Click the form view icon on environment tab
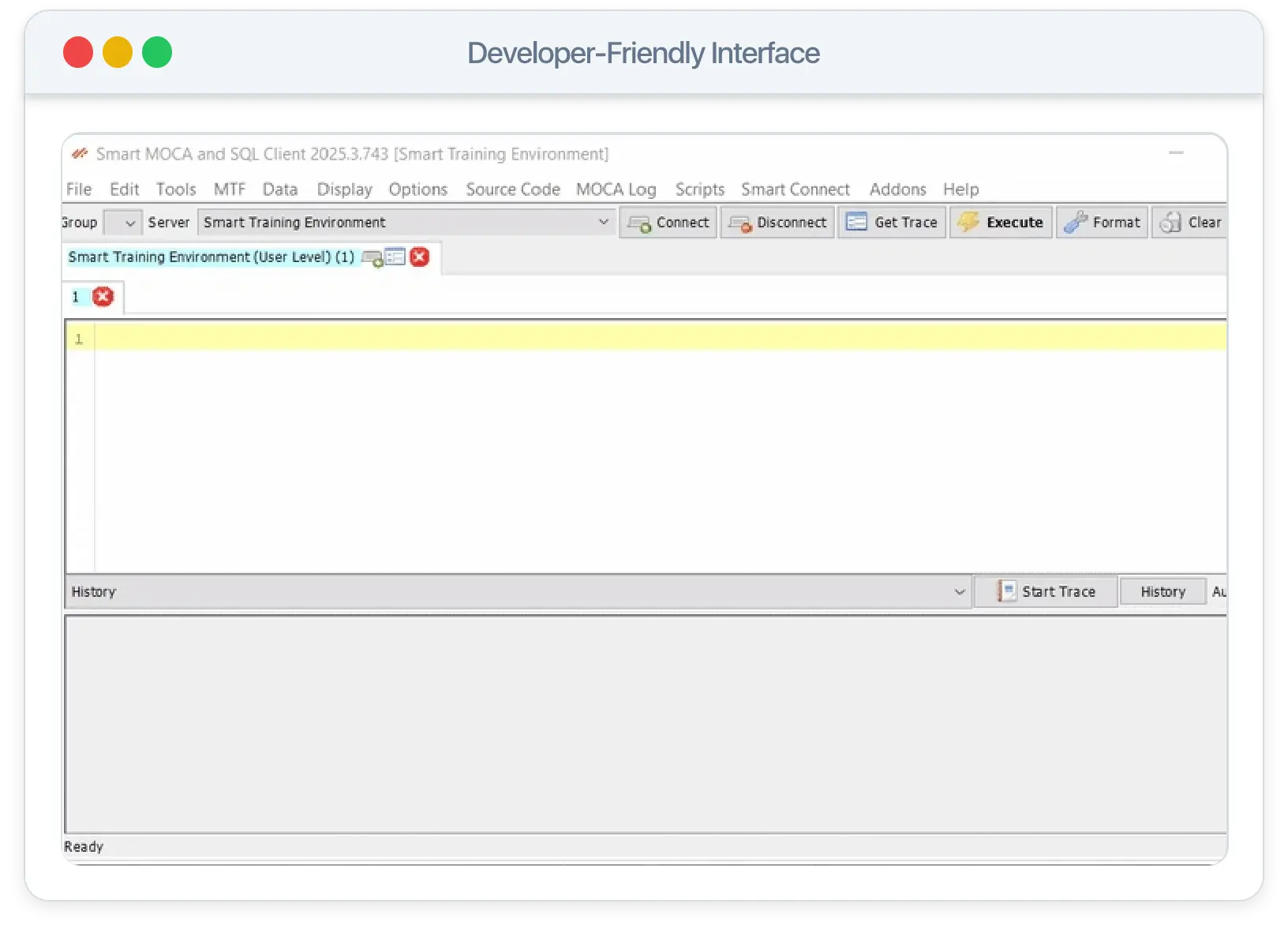The height and width of the screenshot is (930, 1288). point(395,257)
